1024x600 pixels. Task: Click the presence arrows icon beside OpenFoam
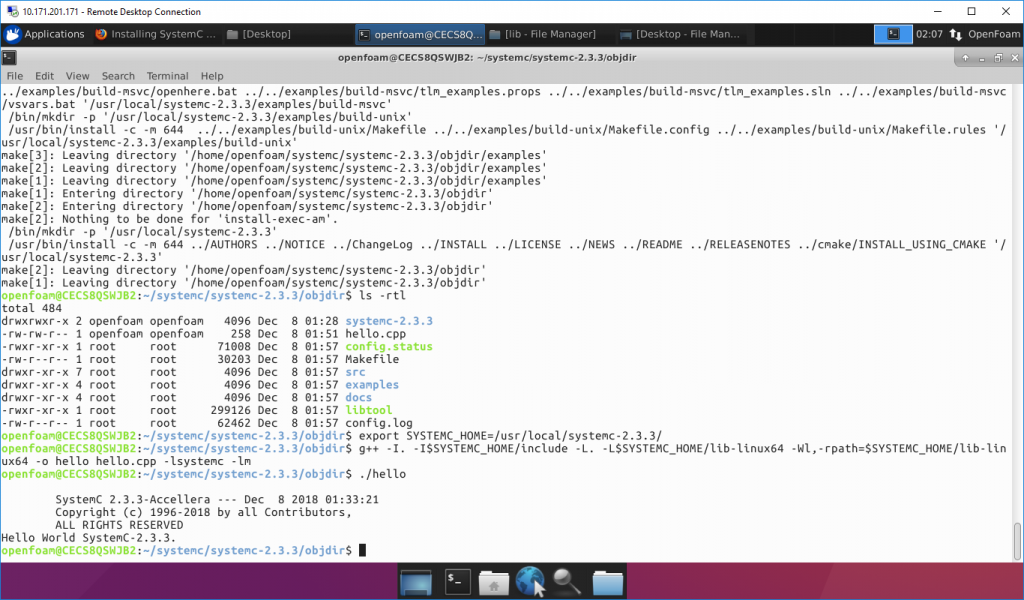[955, 33]
